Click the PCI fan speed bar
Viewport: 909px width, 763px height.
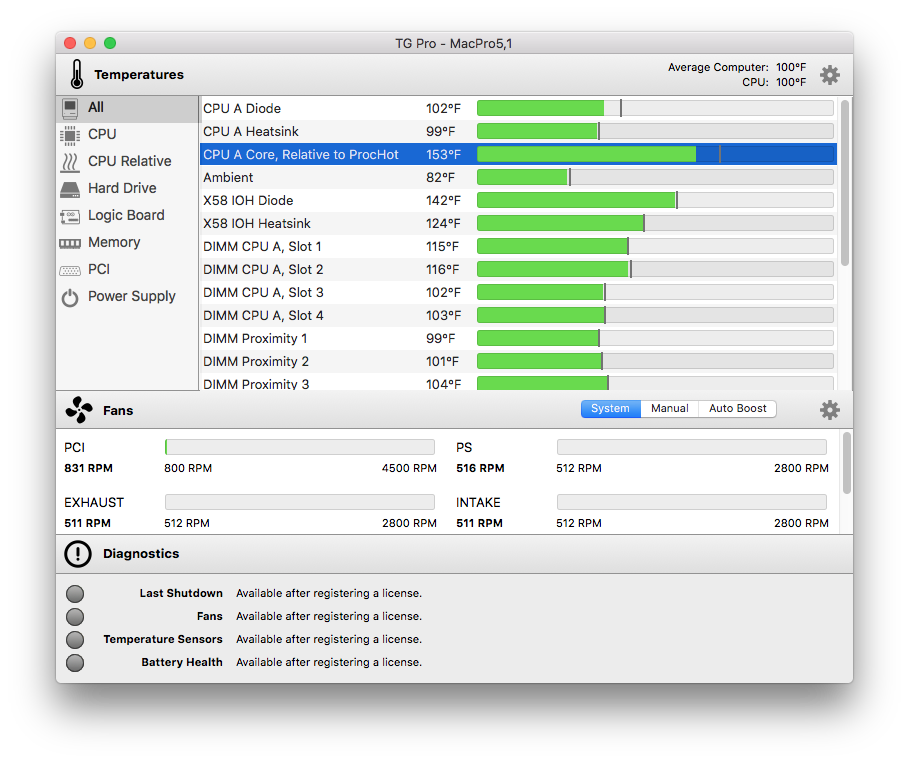(300, 447)
